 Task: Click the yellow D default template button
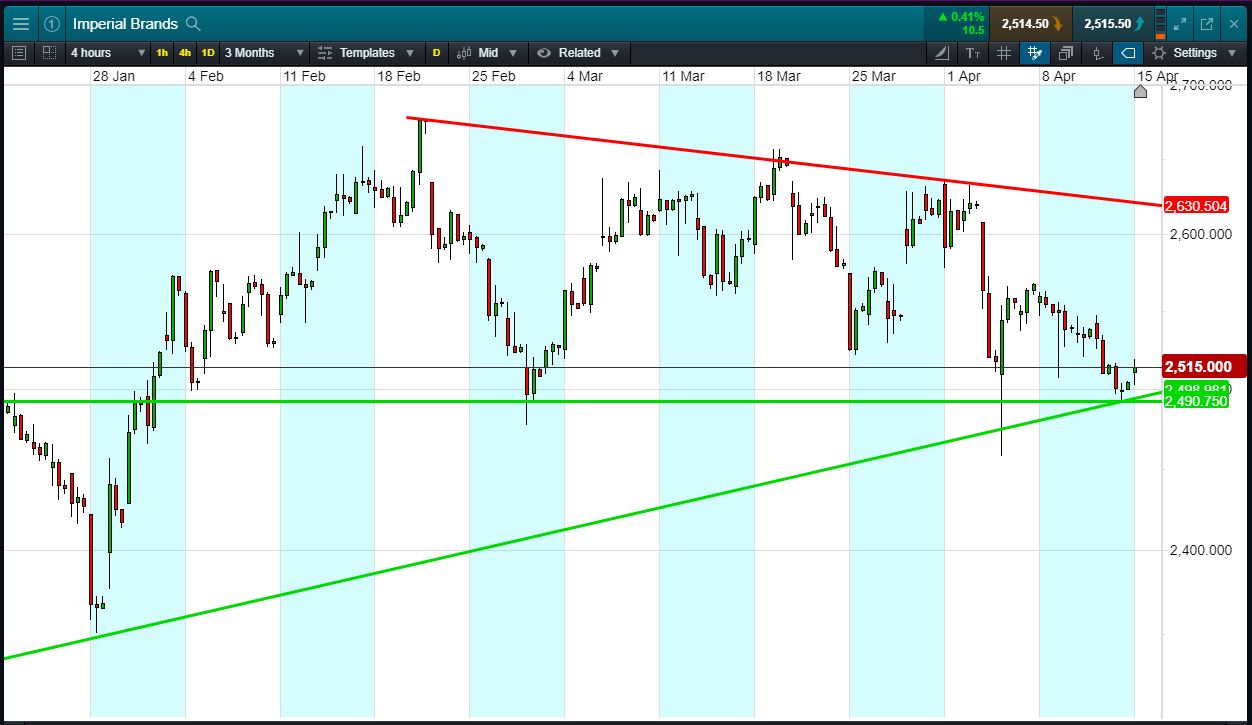pyautogui.click(x=436, y=53)
